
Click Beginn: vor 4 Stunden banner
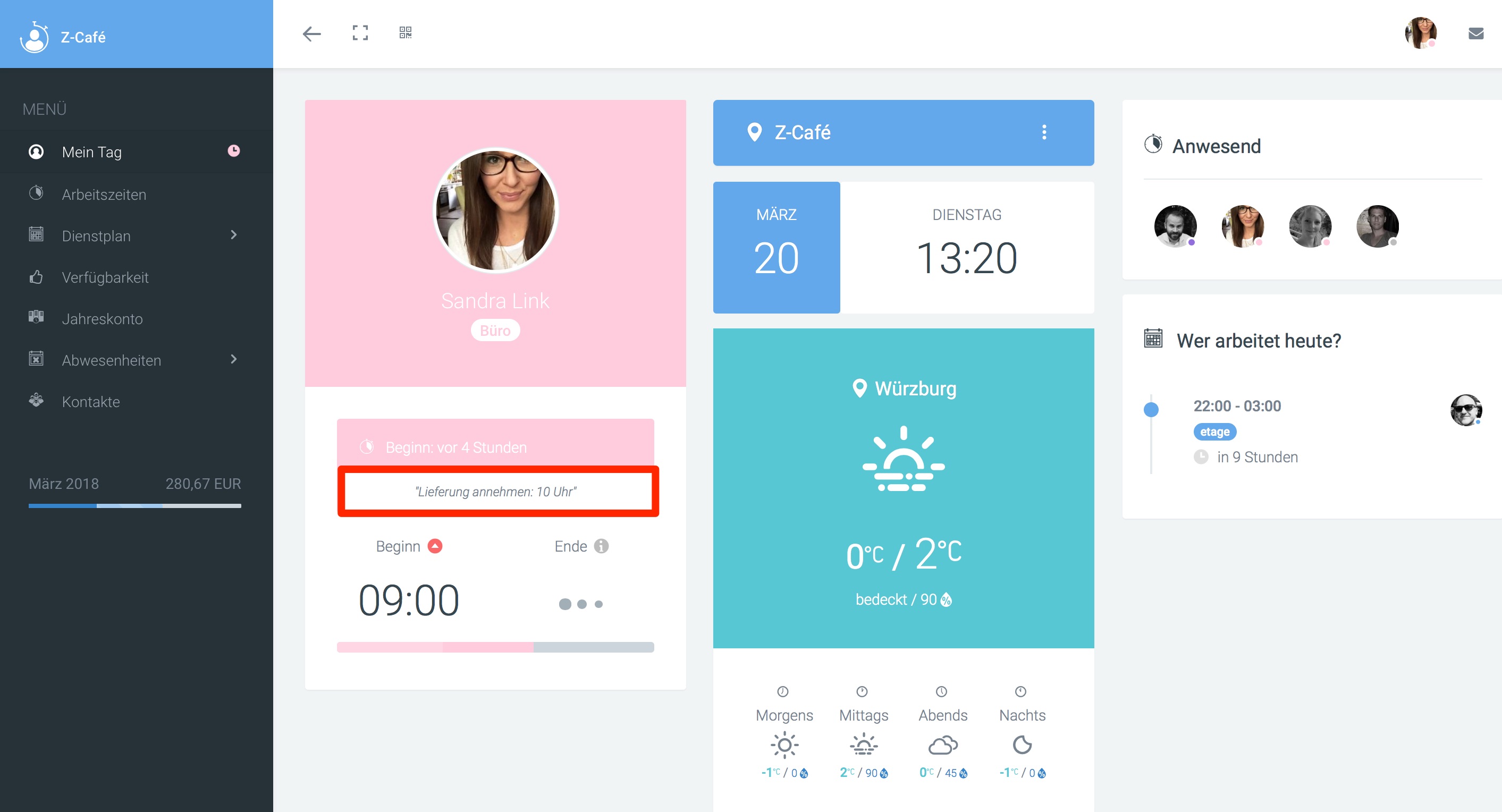[495, 444]
